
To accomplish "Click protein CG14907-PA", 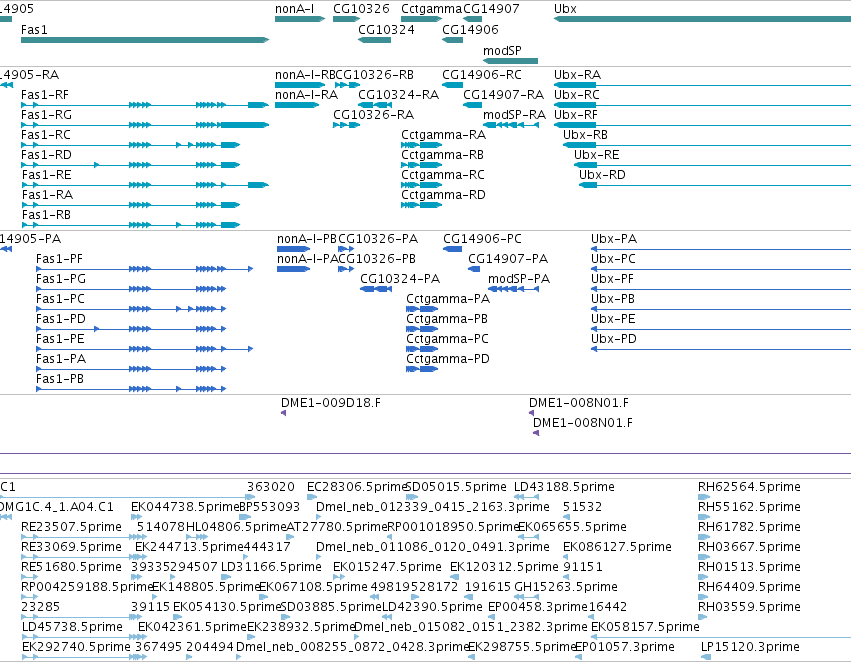I will (x=474, y=269).
